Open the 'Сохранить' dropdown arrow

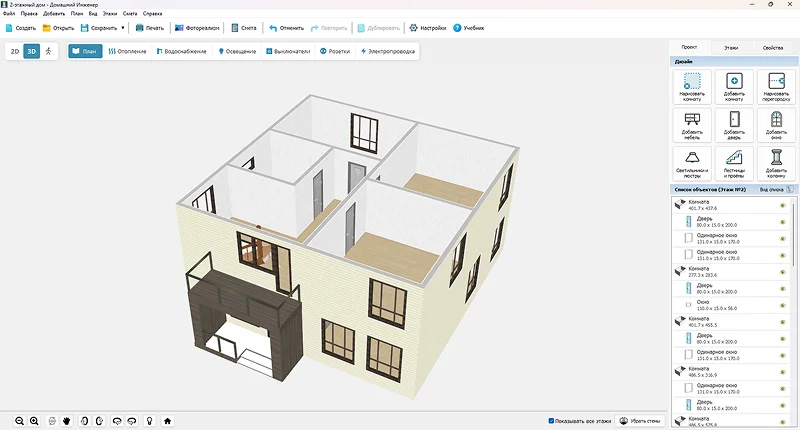[122, 28]
